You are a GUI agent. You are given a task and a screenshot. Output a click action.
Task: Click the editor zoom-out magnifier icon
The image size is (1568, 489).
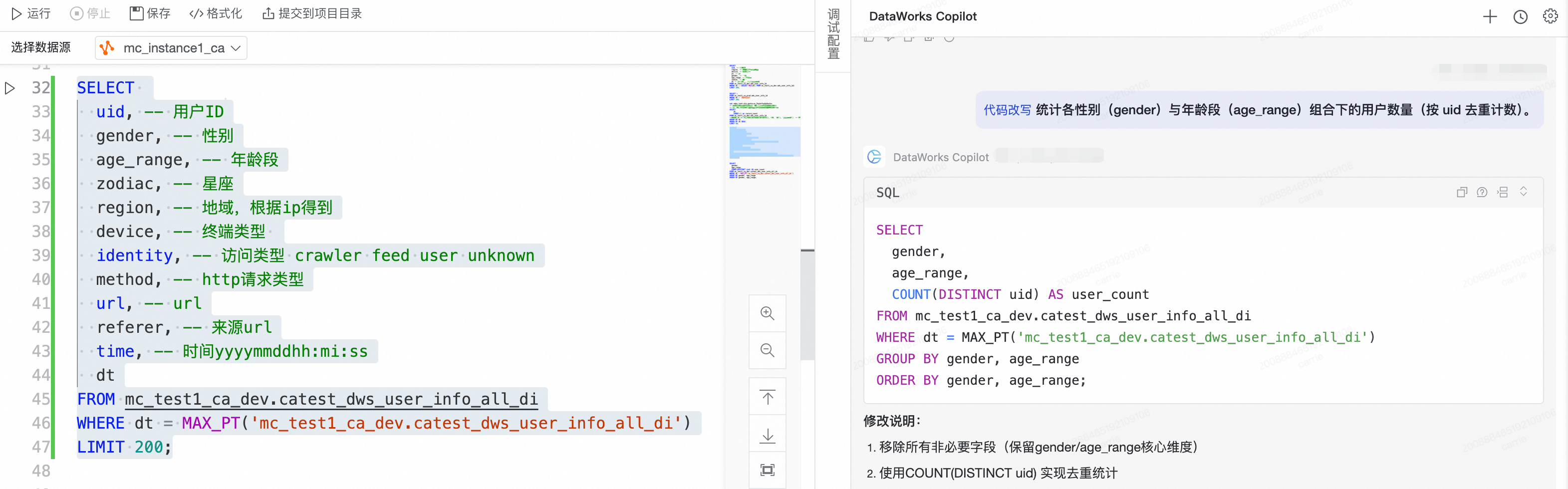tap(767, 350)
